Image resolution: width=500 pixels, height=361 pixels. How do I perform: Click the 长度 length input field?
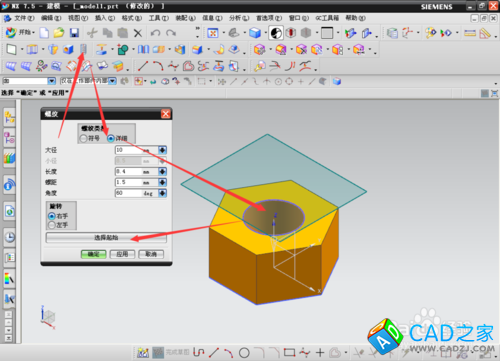[136, 171]
